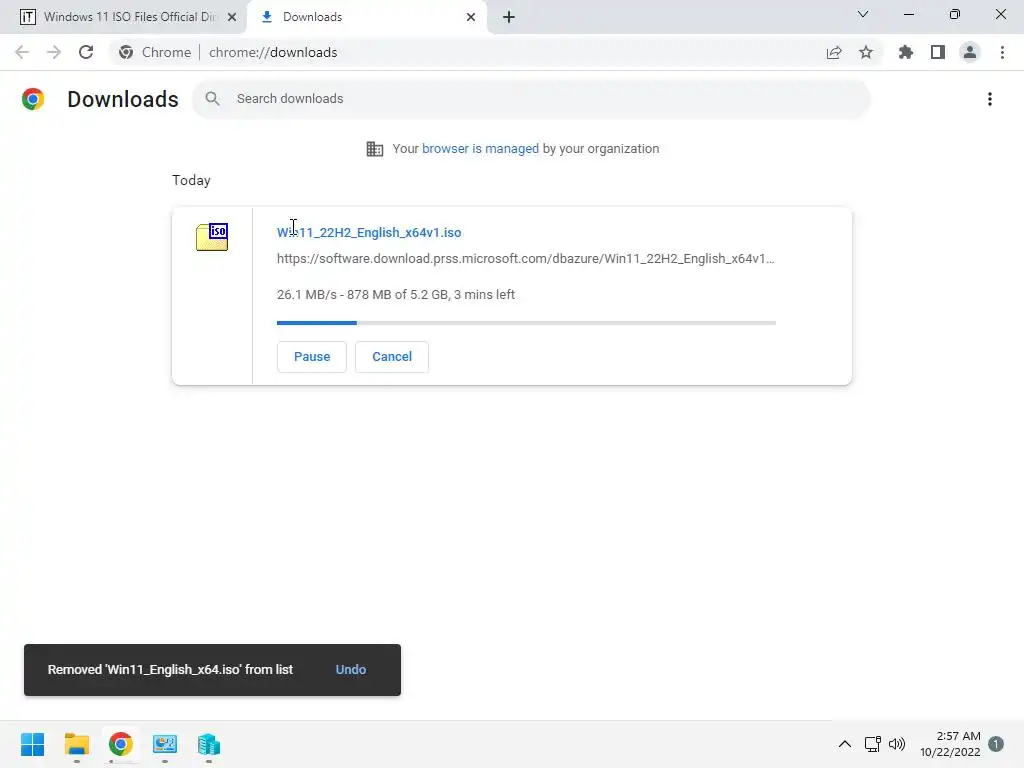Image resolution: width=1024 pixels, height=768 pixels.
Task: Show hidden system tray icons
Action: (844, 744)
